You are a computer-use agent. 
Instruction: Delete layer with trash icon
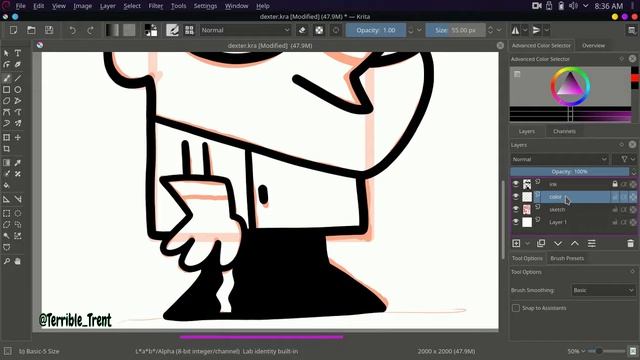(x=630, y=243)
